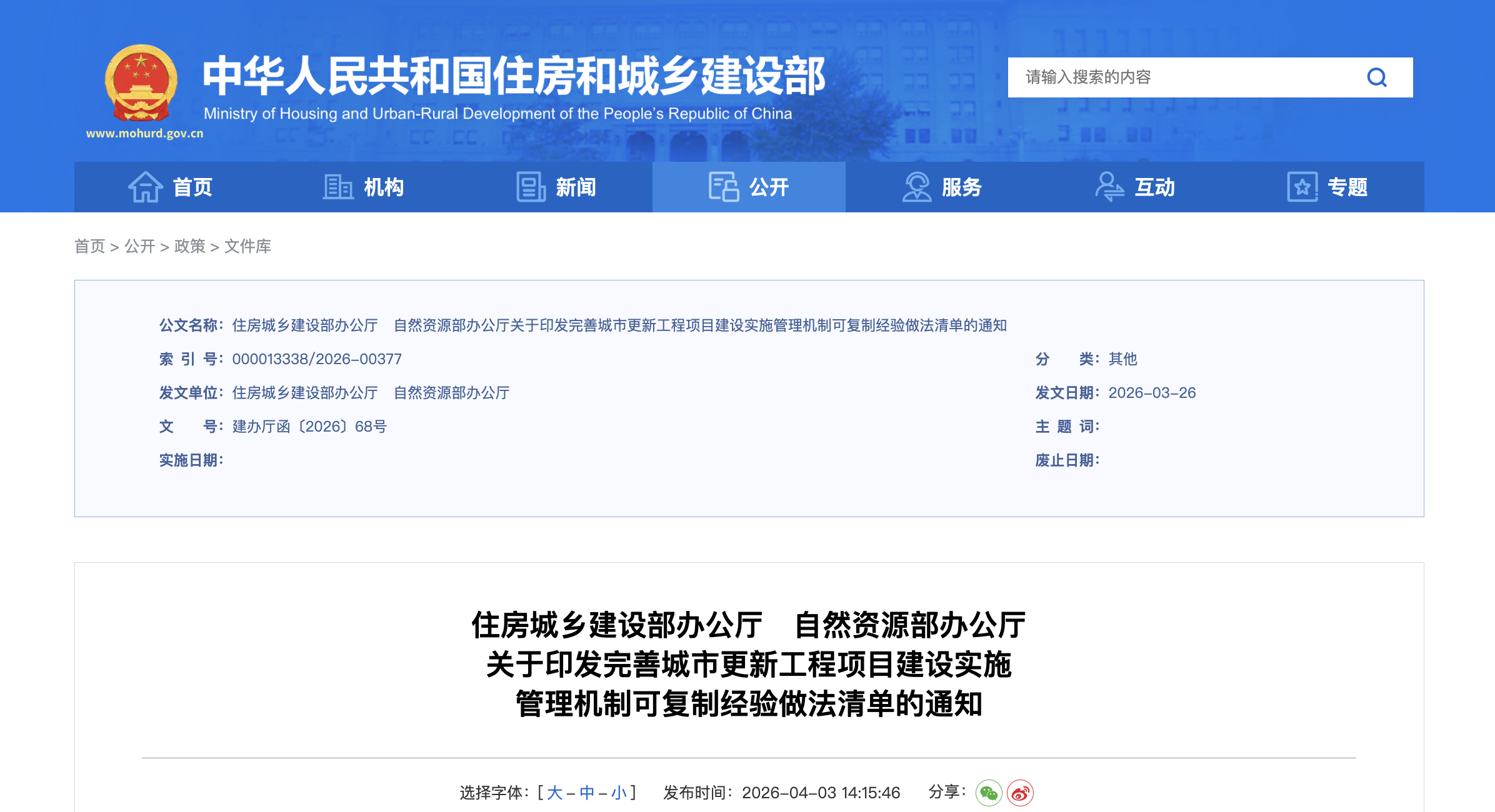Click the search magnifier icon
Viewport: 1495px width, 812px height.
click(x=1376, y=77)
